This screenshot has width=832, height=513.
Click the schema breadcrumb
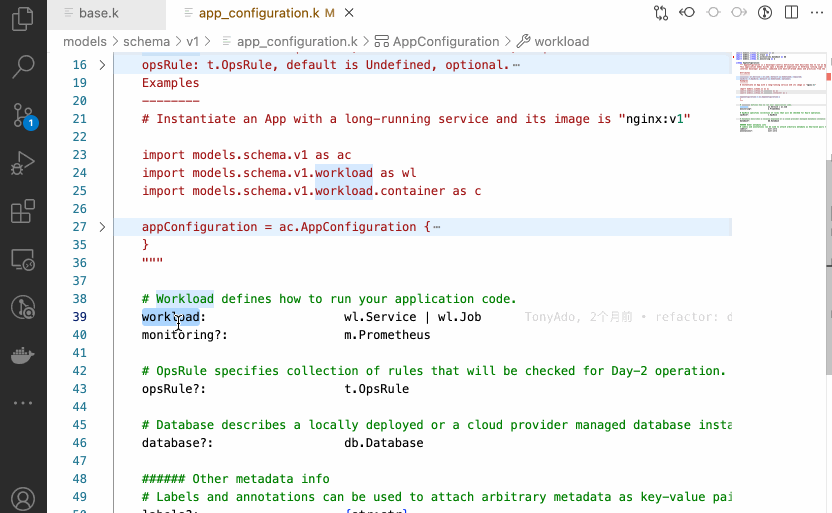click(x=146, y=41)
